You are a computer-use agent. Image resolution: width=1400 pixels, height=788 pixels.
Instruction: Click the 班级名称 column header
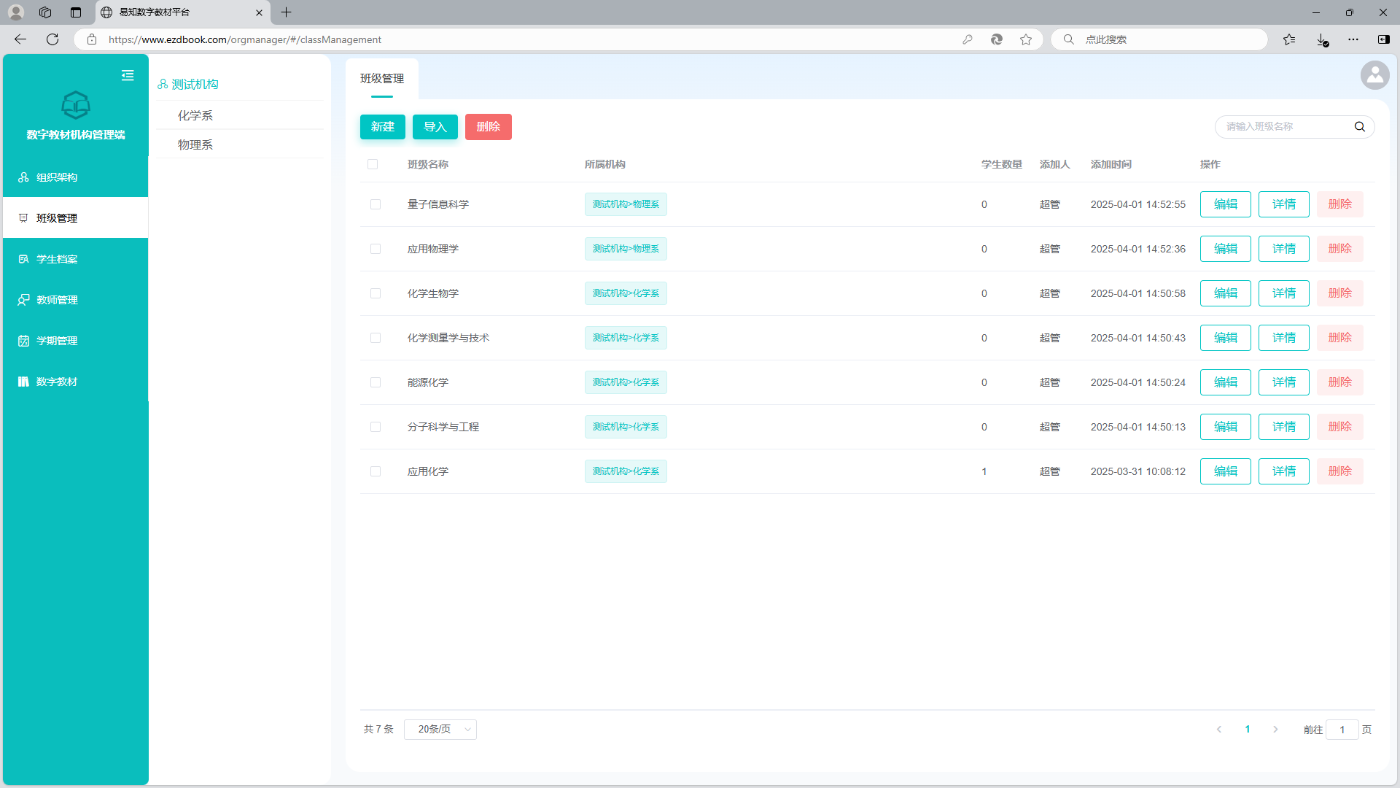(x=428, y=164)
